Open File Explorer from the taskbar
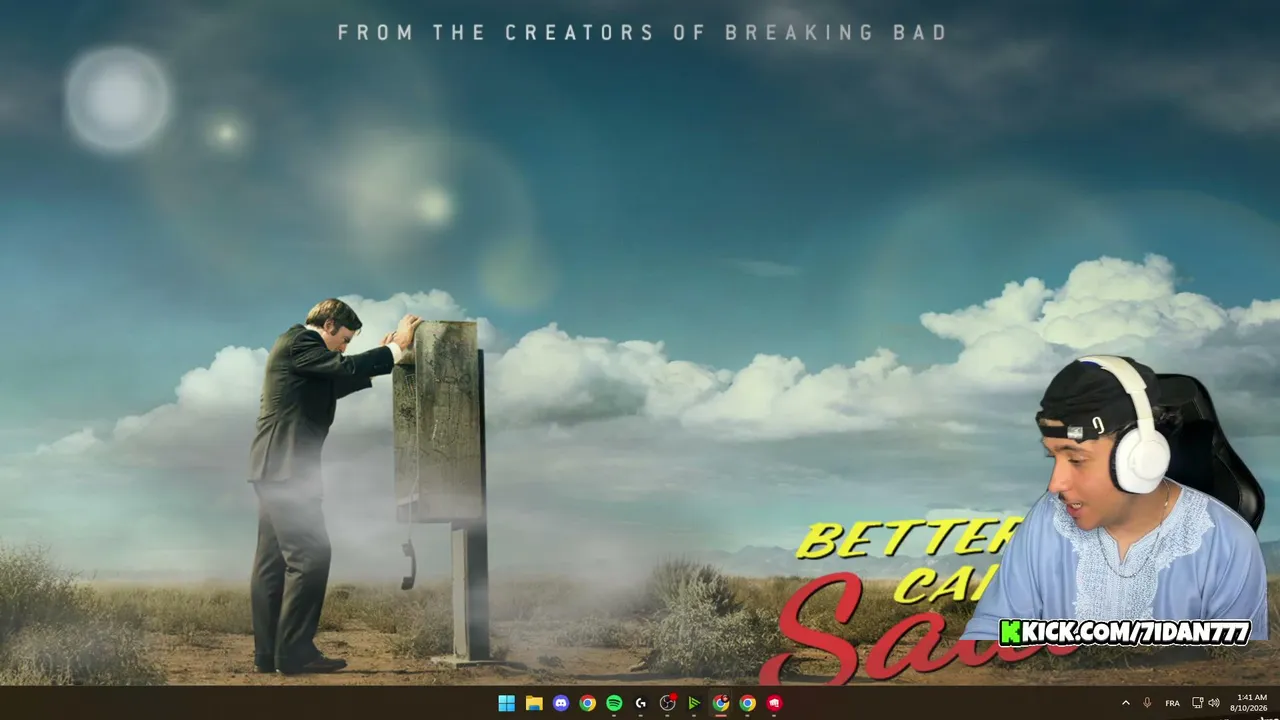The height and width of the screenshot is (720, 1280). [x=534, y=703]
